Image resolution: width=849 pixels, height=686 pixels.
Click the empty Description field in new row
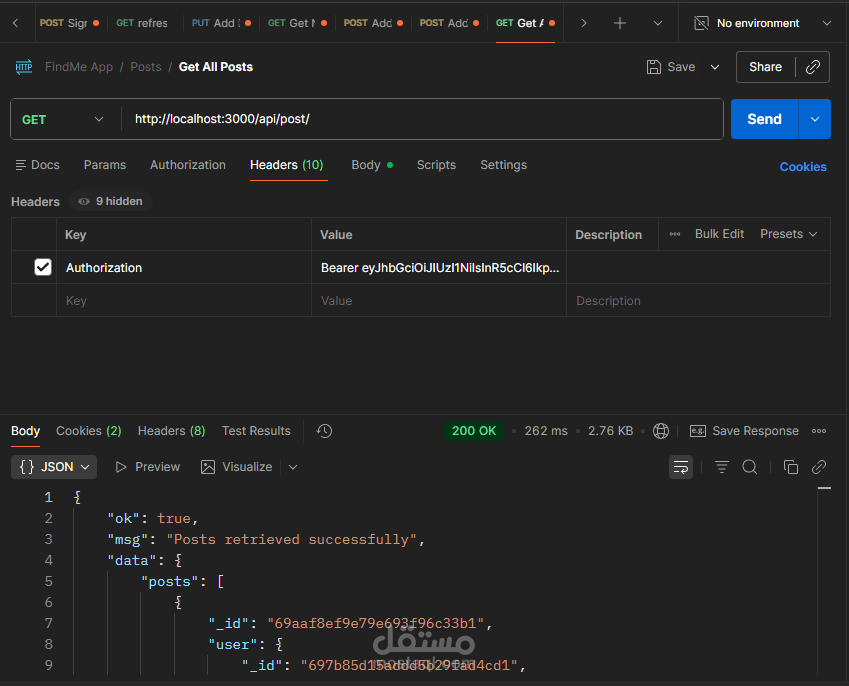(698, 300)
